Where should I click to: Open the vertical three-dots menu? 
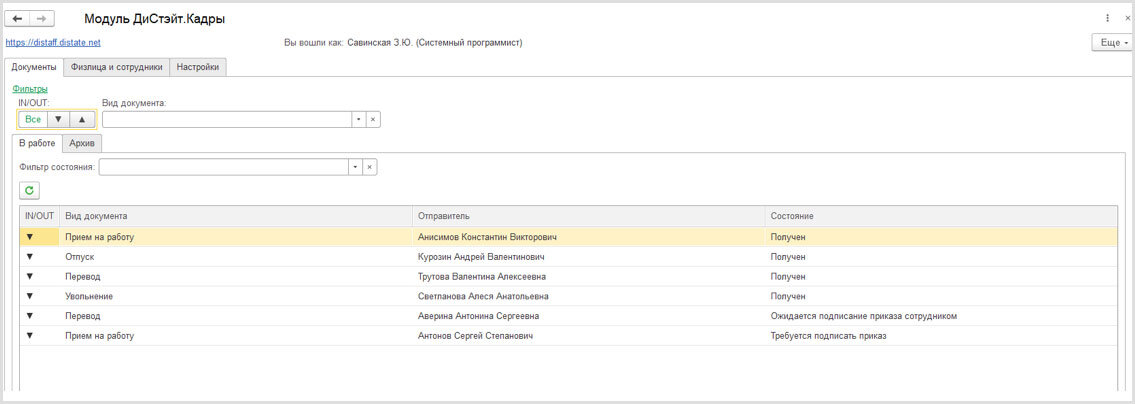click(1107, 19)
